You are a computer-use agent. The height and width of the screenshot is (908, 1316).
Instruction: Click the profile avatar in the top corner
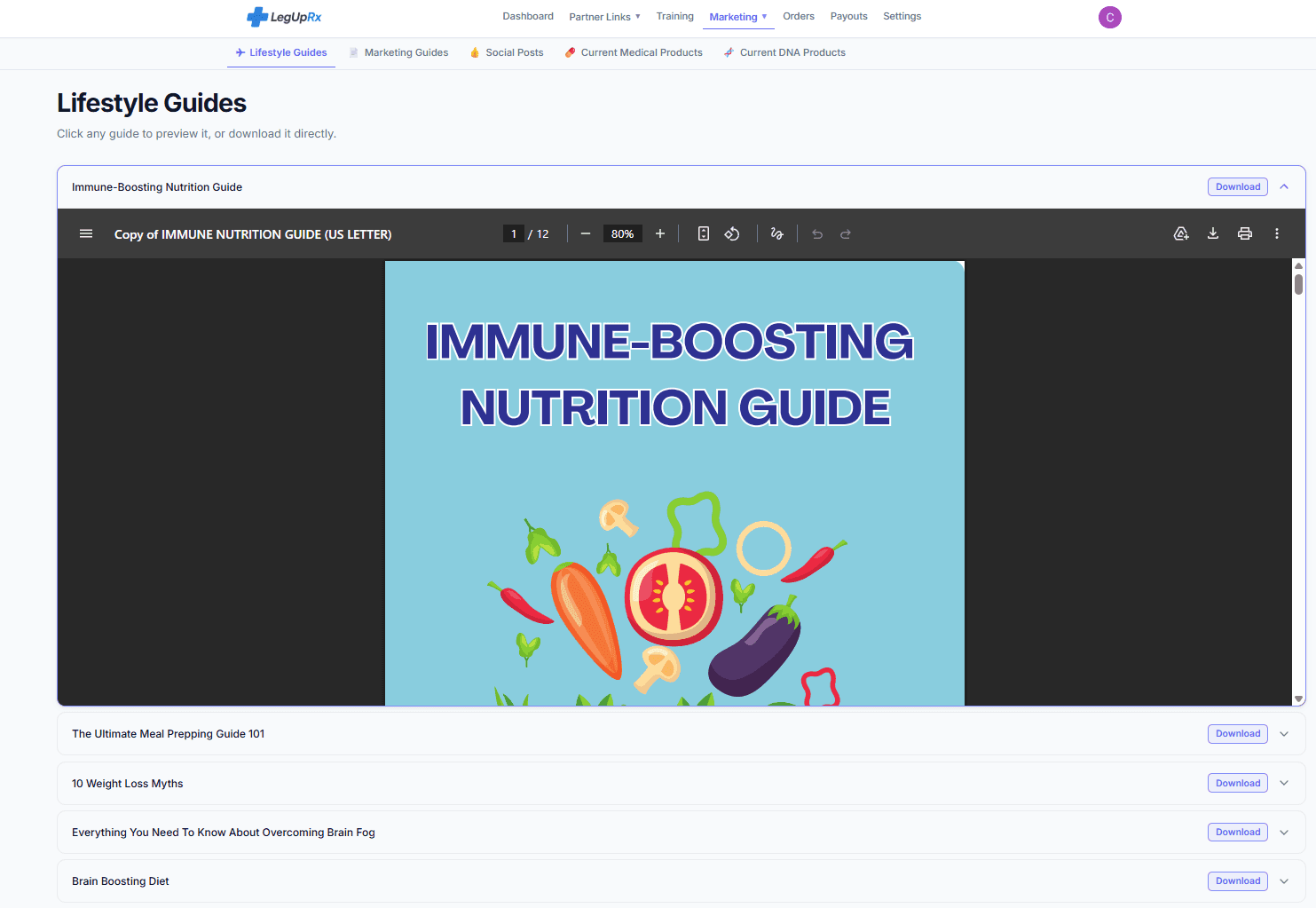(1109, 17)
